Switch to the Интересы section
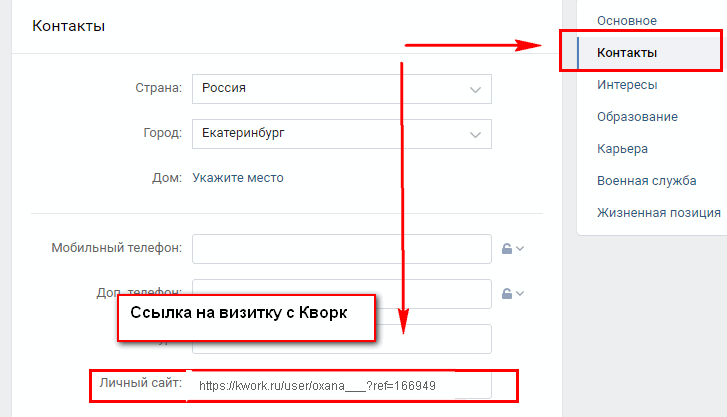727x417 pixels. coord(627,85)
